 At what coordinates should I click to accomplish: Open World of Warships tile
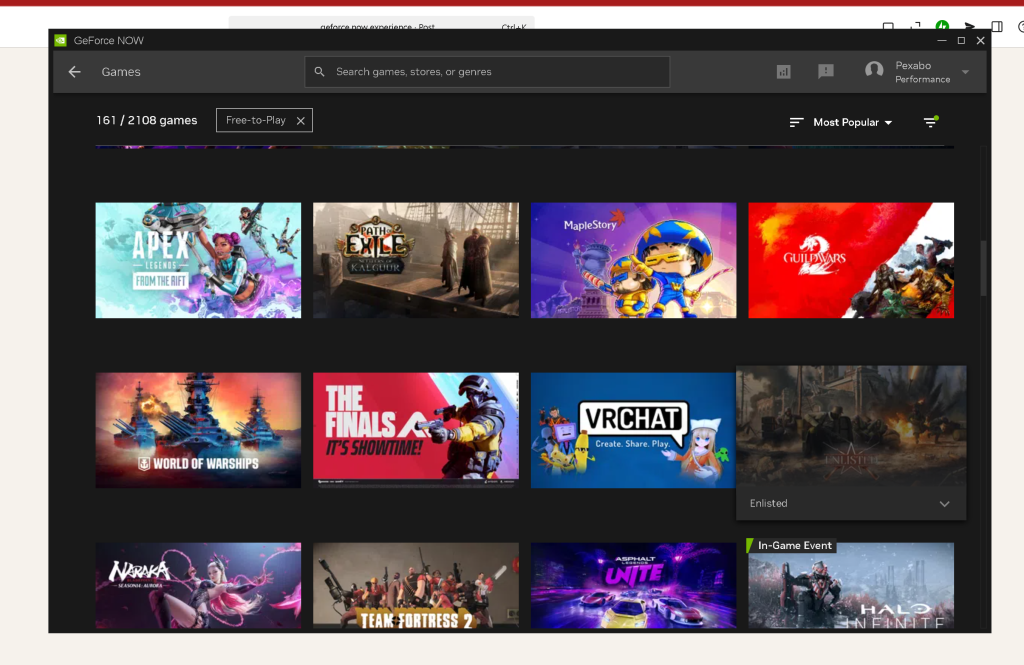pyautogui.click(x=198, y=430)
